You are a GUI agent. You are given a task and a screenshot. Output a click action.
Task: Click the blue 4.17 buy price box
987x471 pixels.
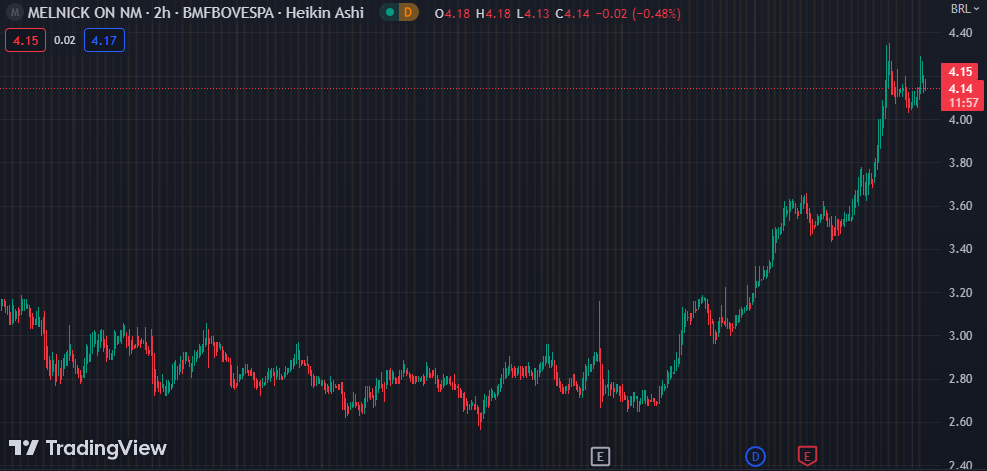click(104, 41)
